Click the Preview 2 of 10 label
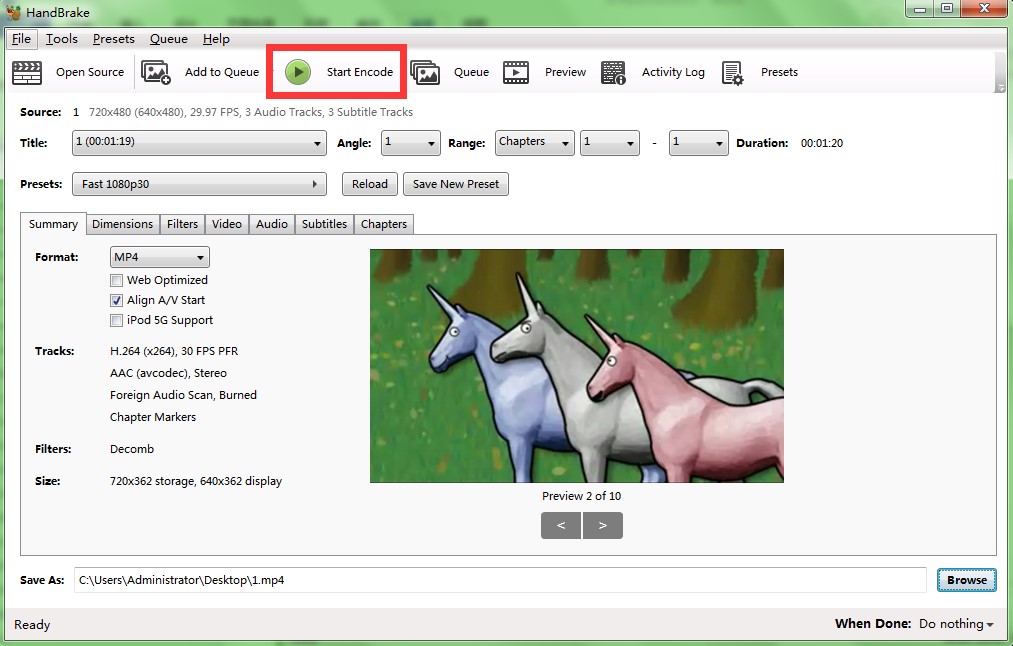Image resolution: width=1013 pixels, height=646 pixels. (x=581, y=496)
